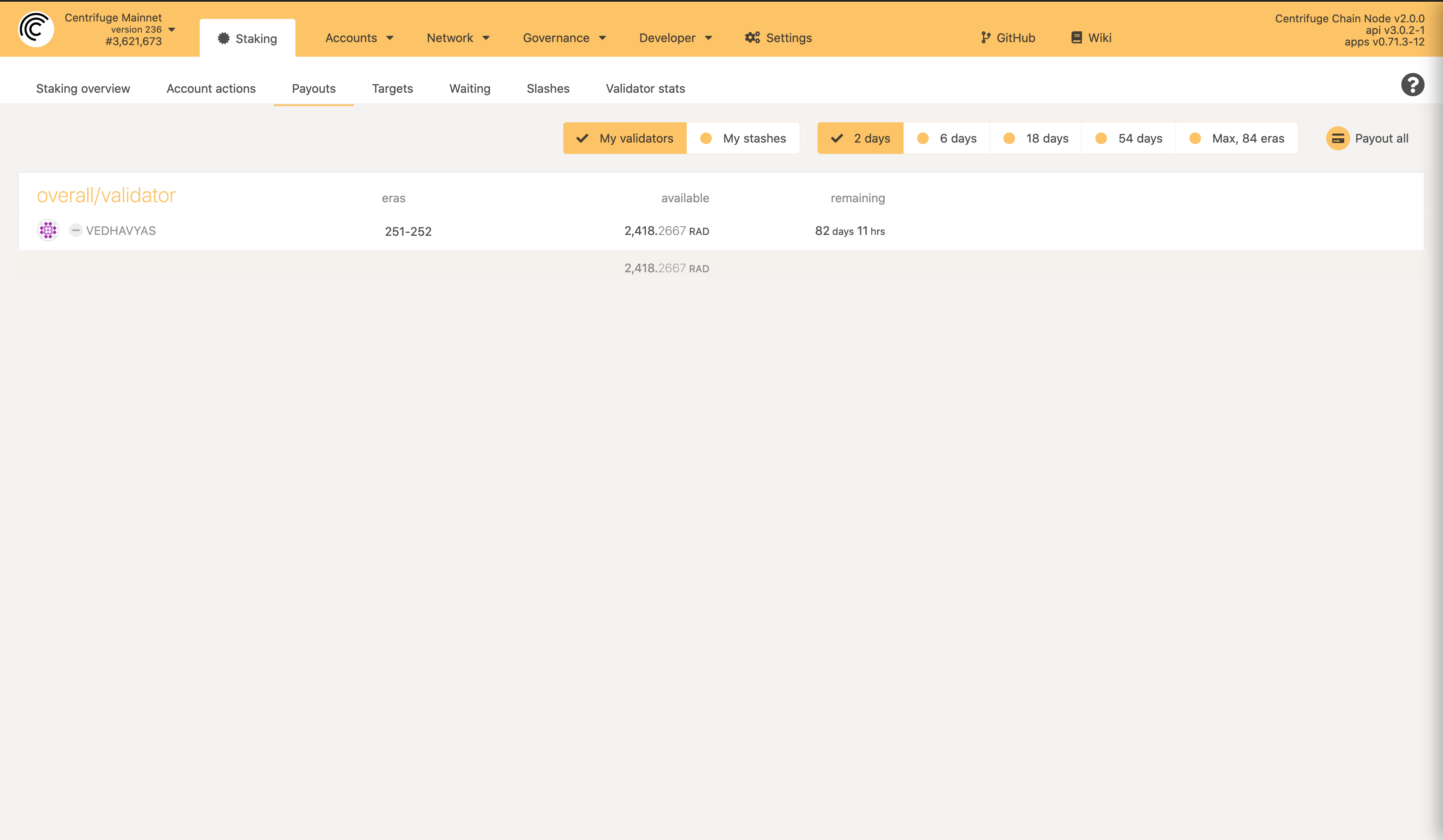1443x840 pixels.
Task: Open the Centrifuge Mainnet network selector arrow
Action: pyautogui.click(x=172, y=30)
